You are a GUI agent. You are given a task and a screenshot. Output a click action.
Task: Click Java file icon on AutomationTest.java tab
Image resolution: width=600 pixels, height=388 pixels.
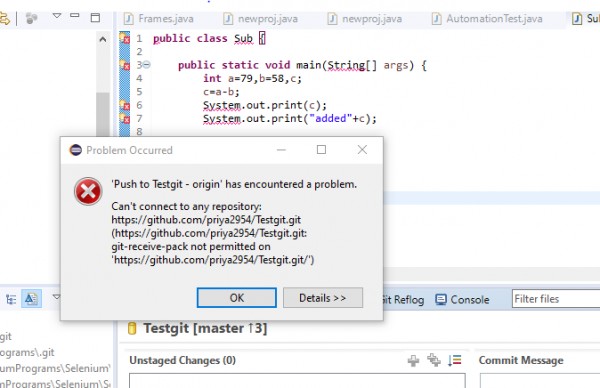[x=437, y=19]
